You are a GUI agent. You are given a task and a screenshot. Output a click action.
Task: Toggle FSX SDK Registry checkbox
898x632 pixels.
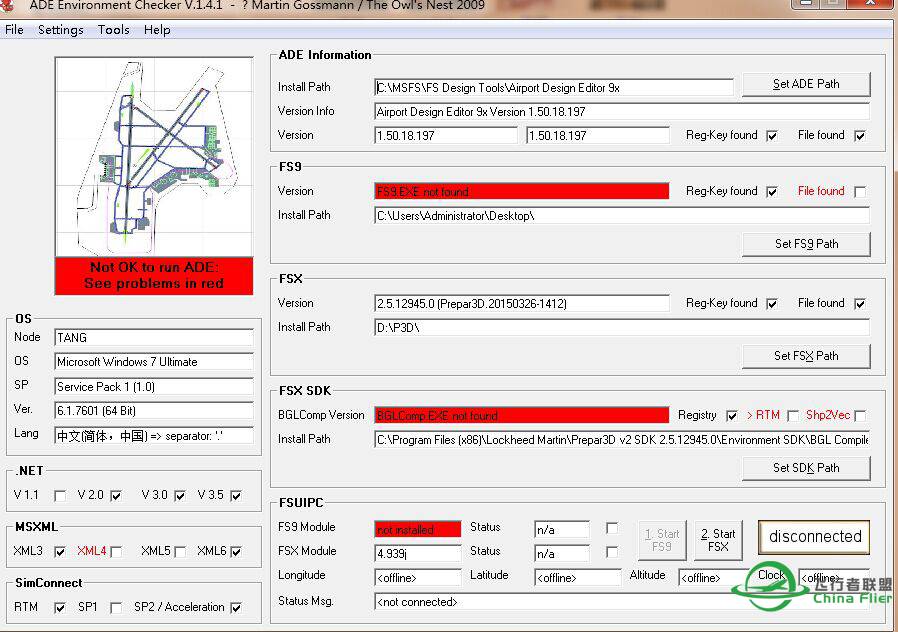731,416
